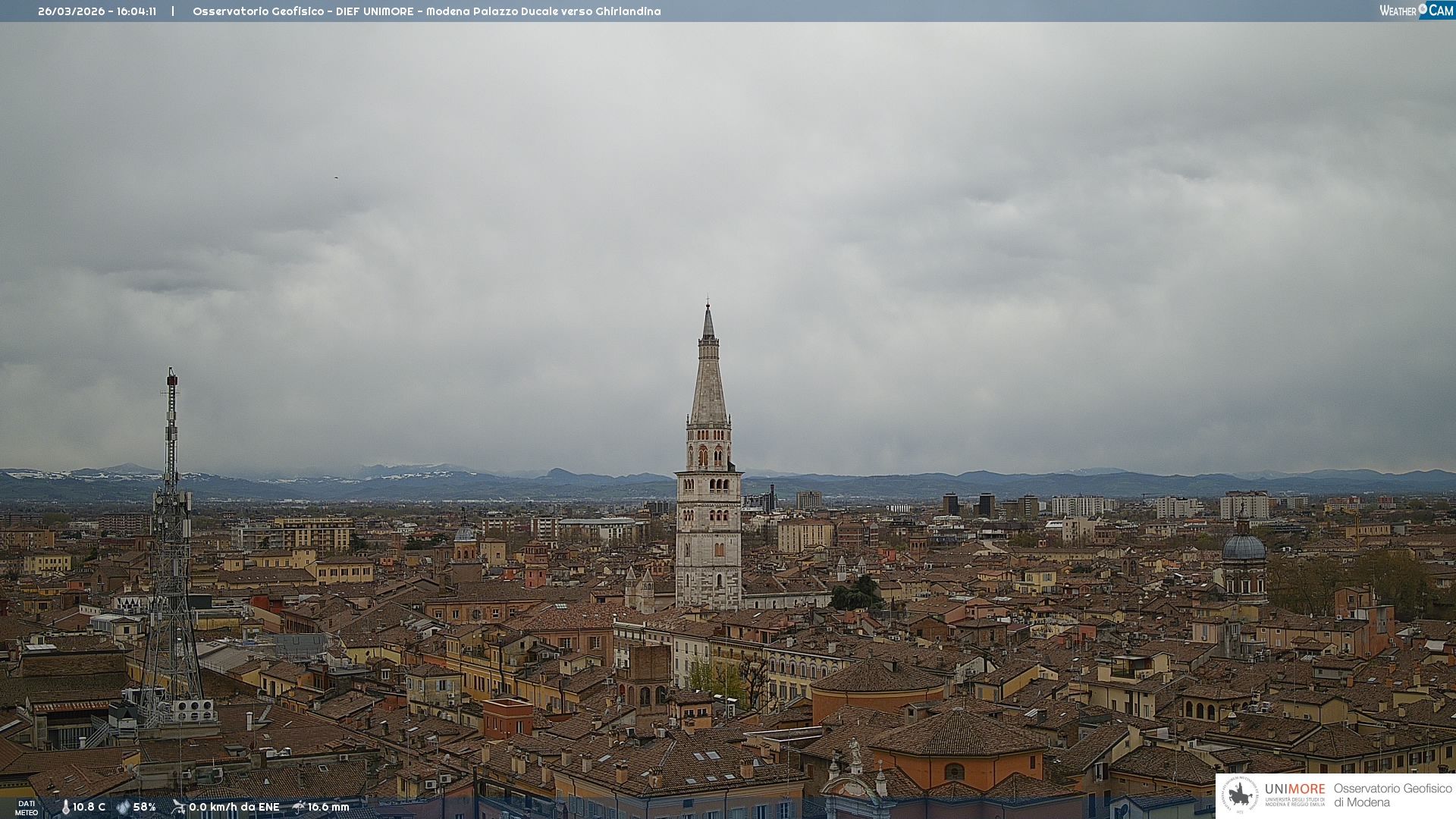
Task: Click the timestamp 26/03/2026 - 16:04:11
Action: click(x=97, y=11)
